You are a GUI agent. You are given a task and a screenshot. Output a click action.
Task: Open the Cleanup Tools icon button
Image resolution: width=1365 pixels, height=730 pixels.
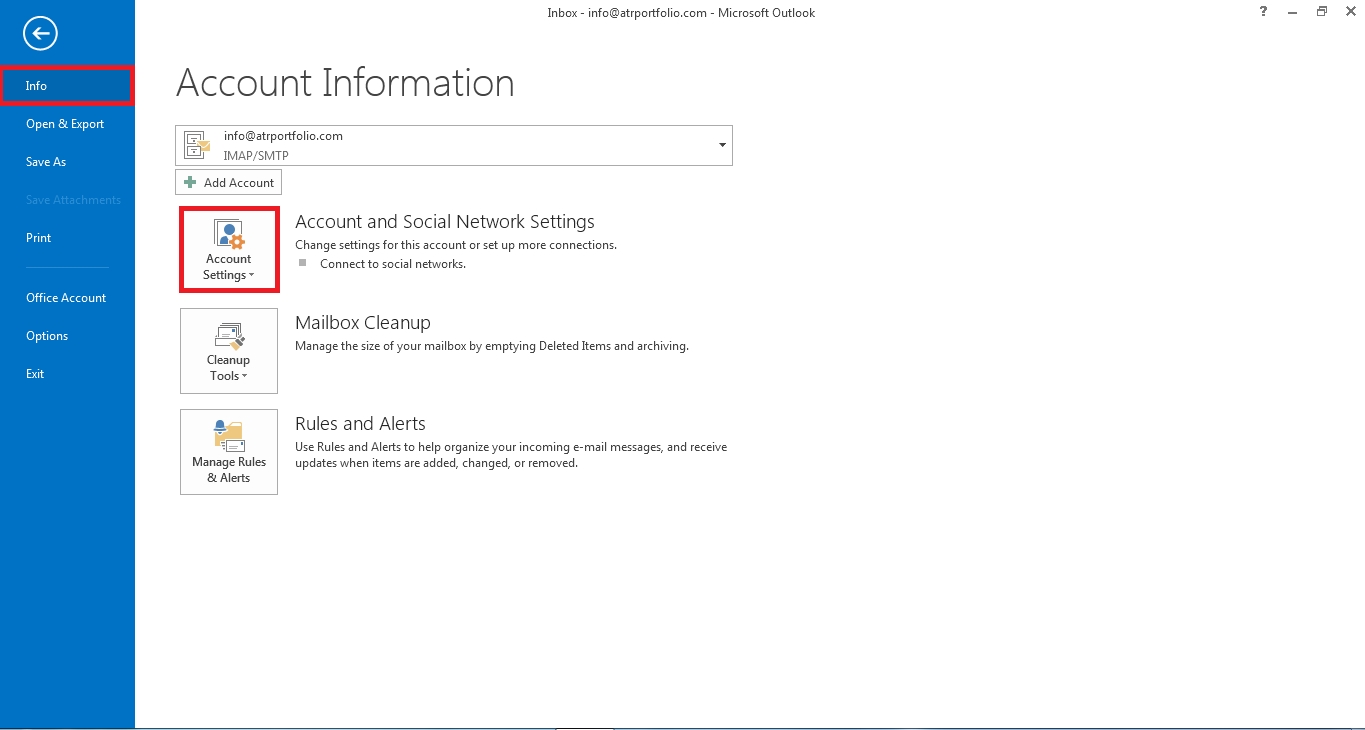229,336
